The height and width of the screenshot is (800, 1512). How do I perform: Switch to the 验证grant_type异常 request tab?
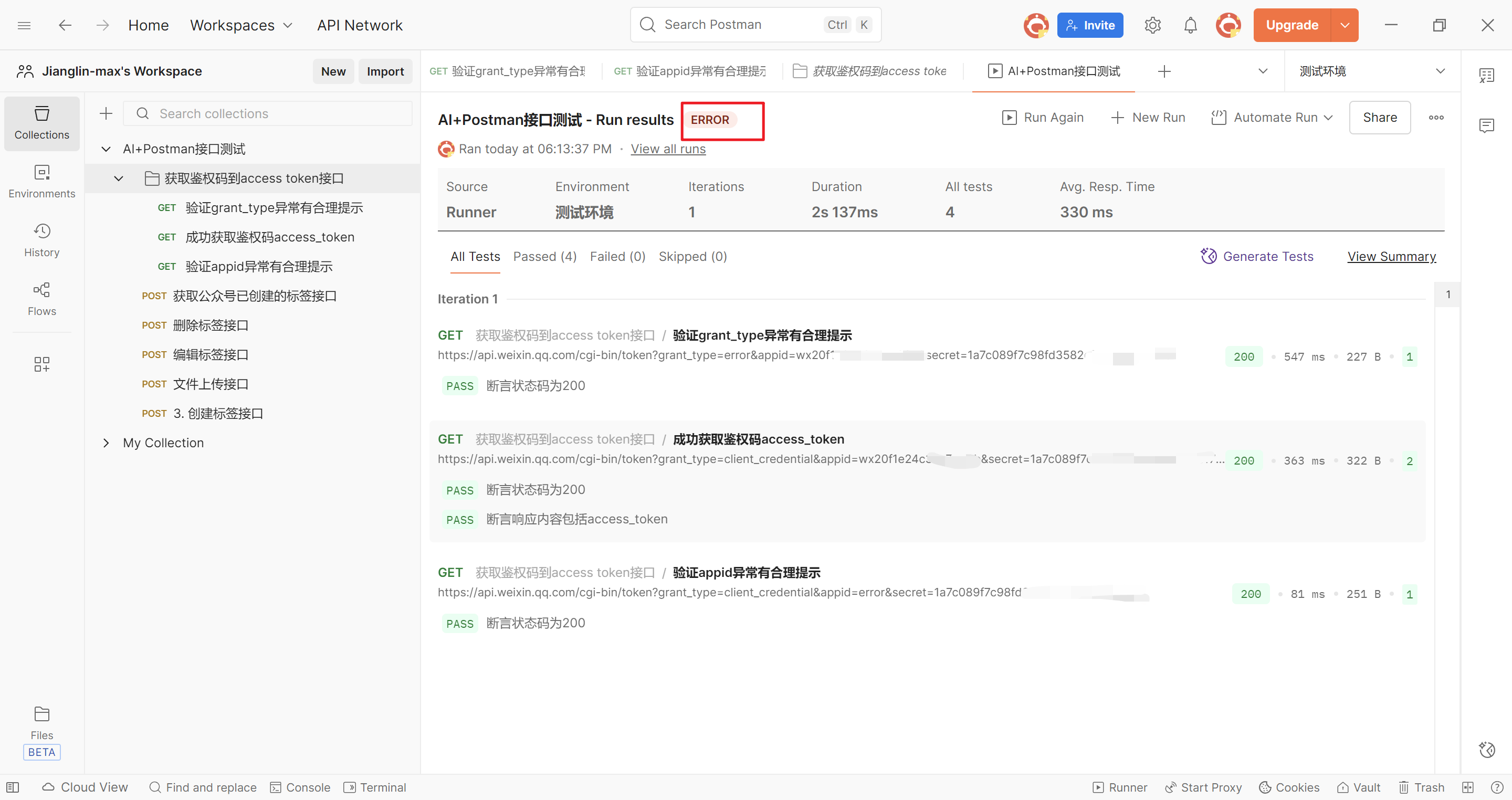pyautogui.click(x=507, y=71)
